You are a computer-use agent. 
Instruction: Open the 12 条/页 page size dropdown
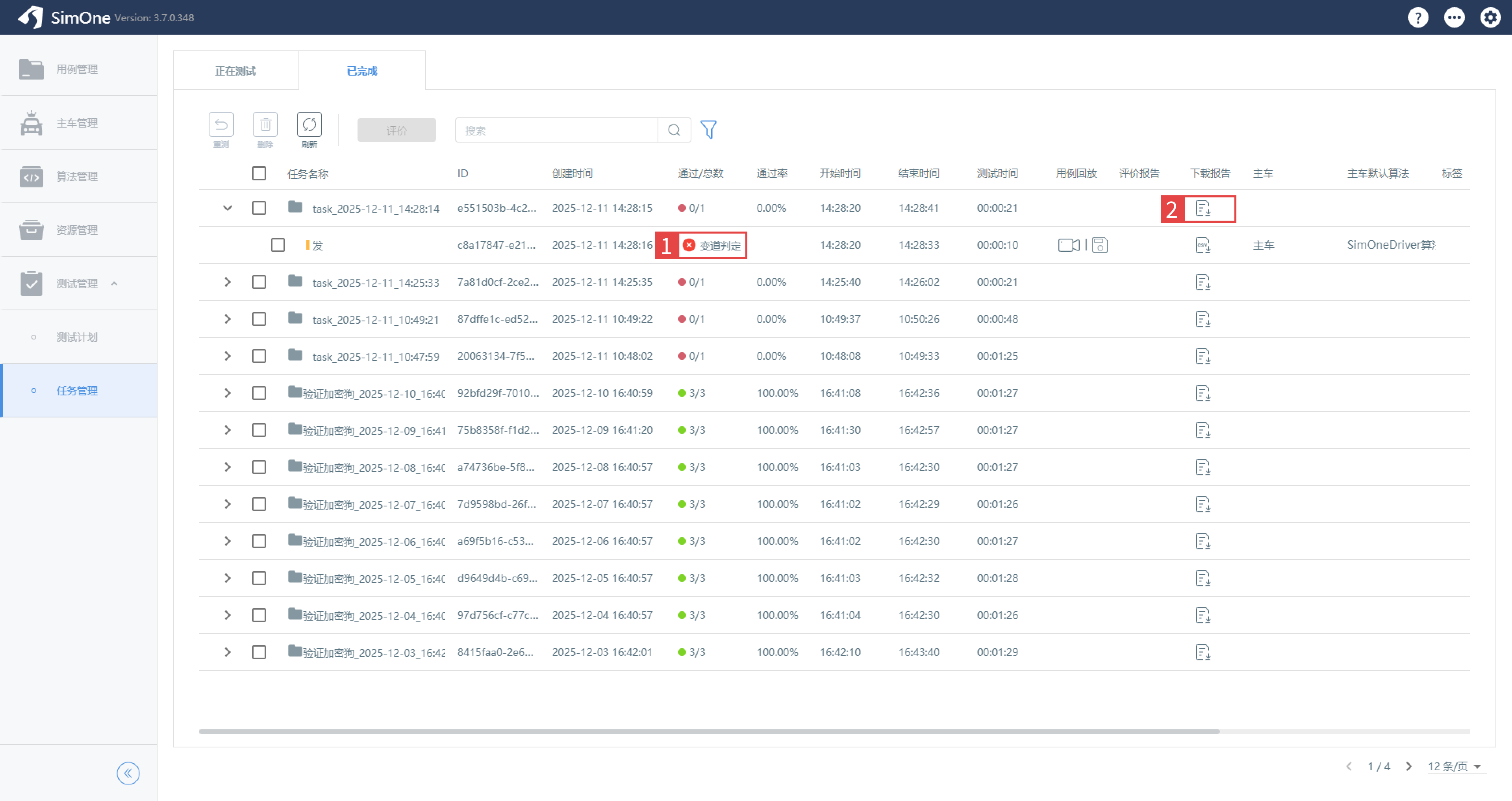pyautogui.click(x=1455, y=766)
